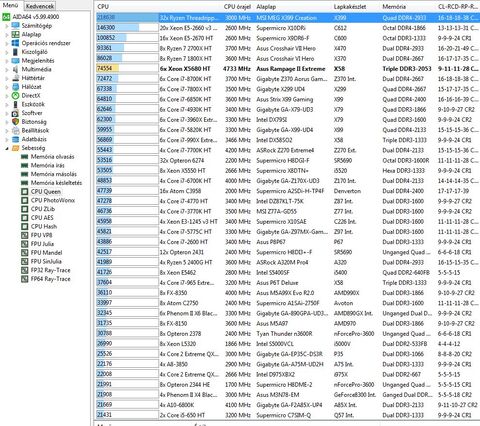The width and height of the screenshot is (480, 426).
Task: Switch to the Menü tab
Action: pos(10,5)
